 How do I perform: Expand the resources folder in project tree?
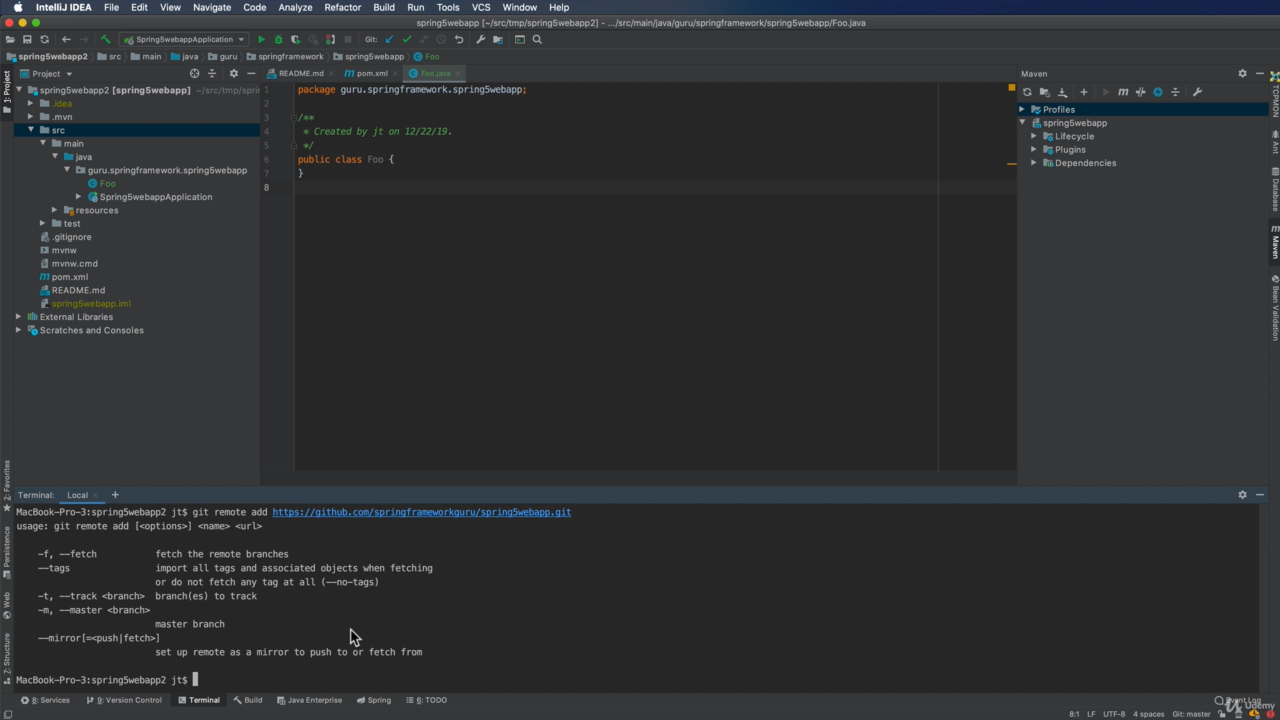[54, 210]
